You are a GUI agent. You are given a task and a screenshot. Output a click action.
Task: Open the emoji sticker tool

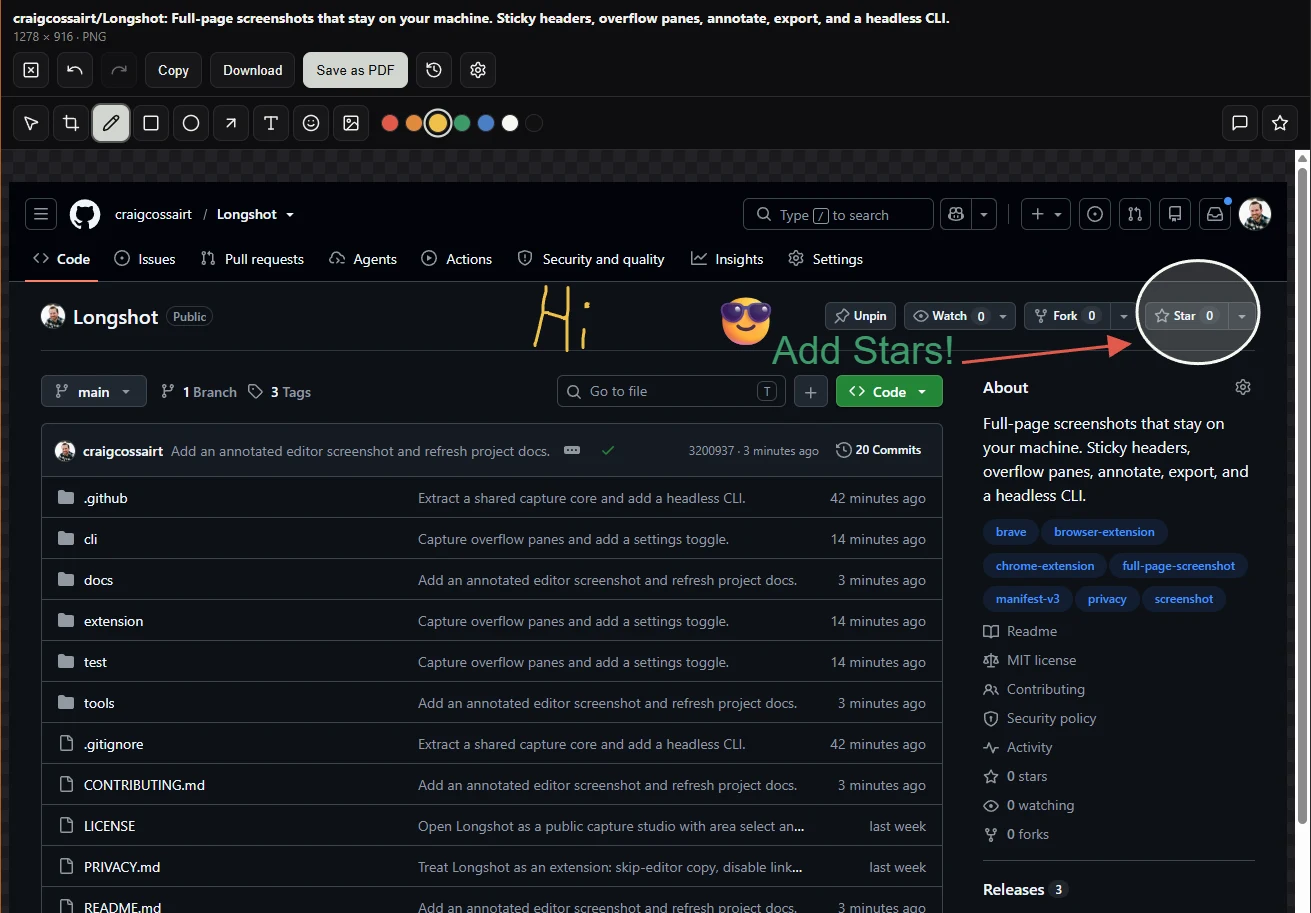[311, 123]
